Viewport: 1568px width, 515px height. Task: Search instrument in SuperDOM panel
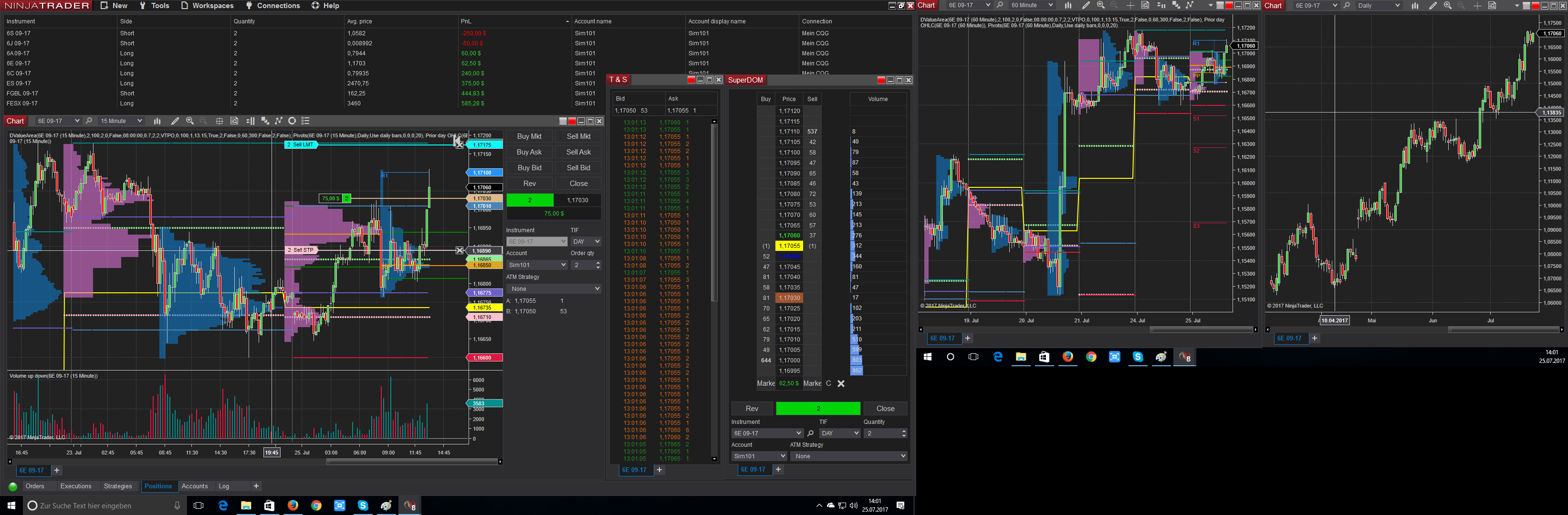coord(810,433)
